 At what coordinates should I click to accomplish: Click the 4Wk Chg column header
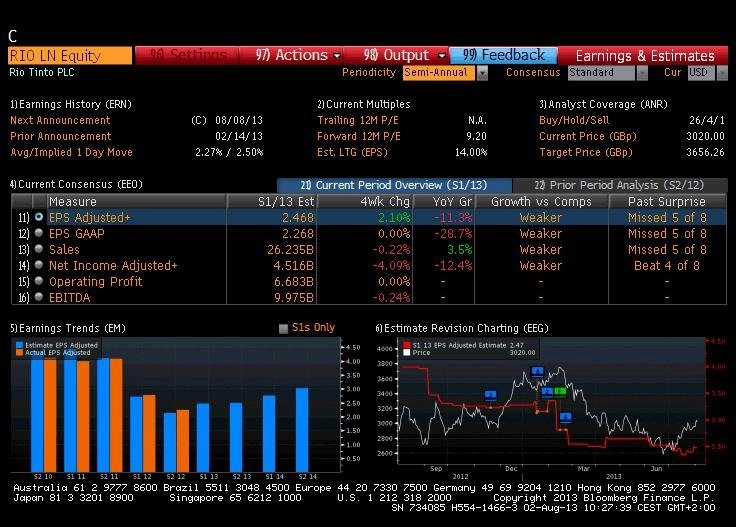pyautogui.click(x=365, y=201)
